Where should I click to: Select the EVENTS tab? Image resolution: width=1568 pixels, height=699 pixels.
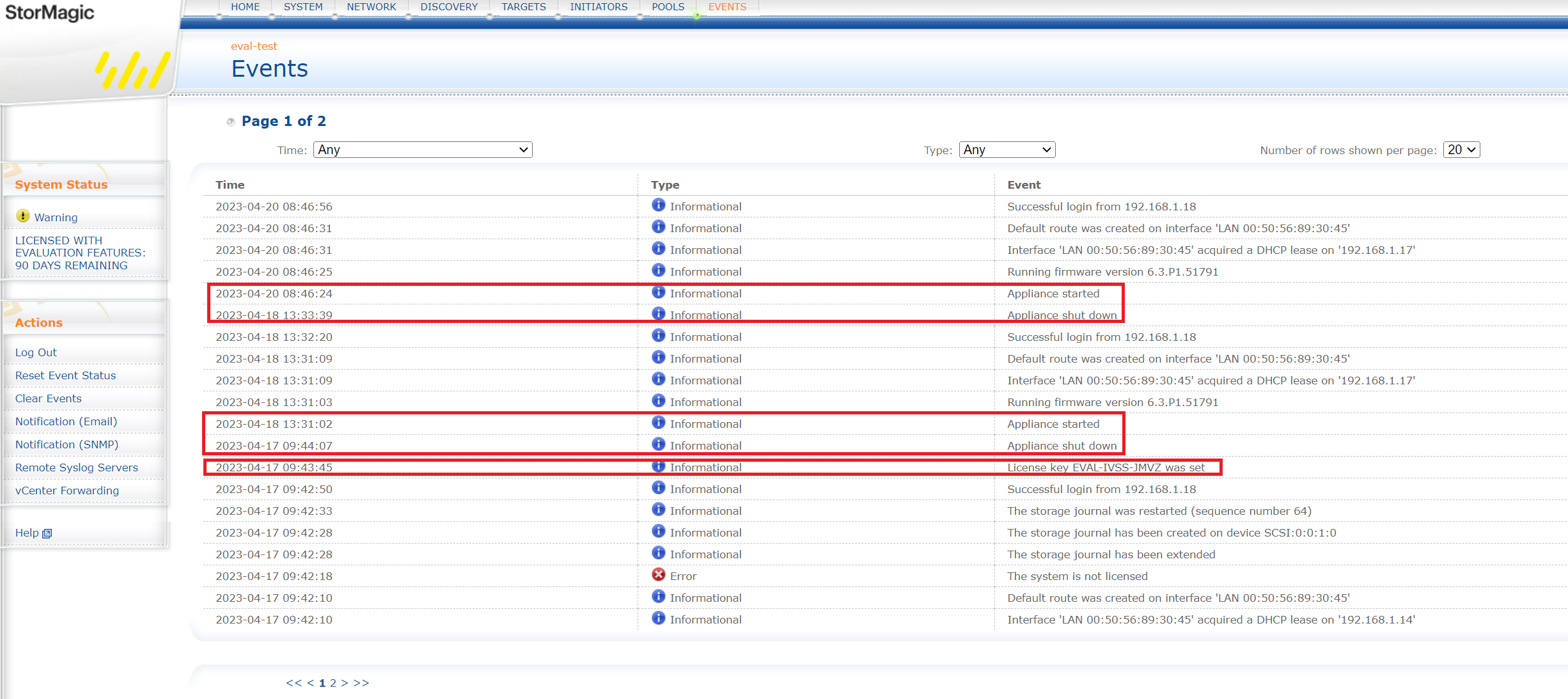[727, 7]
